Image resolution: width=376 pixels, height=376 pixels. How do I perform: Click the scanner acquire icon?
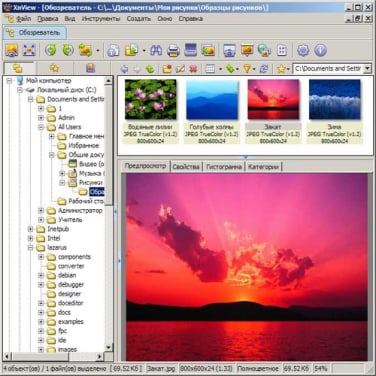(x=191, y=50)
